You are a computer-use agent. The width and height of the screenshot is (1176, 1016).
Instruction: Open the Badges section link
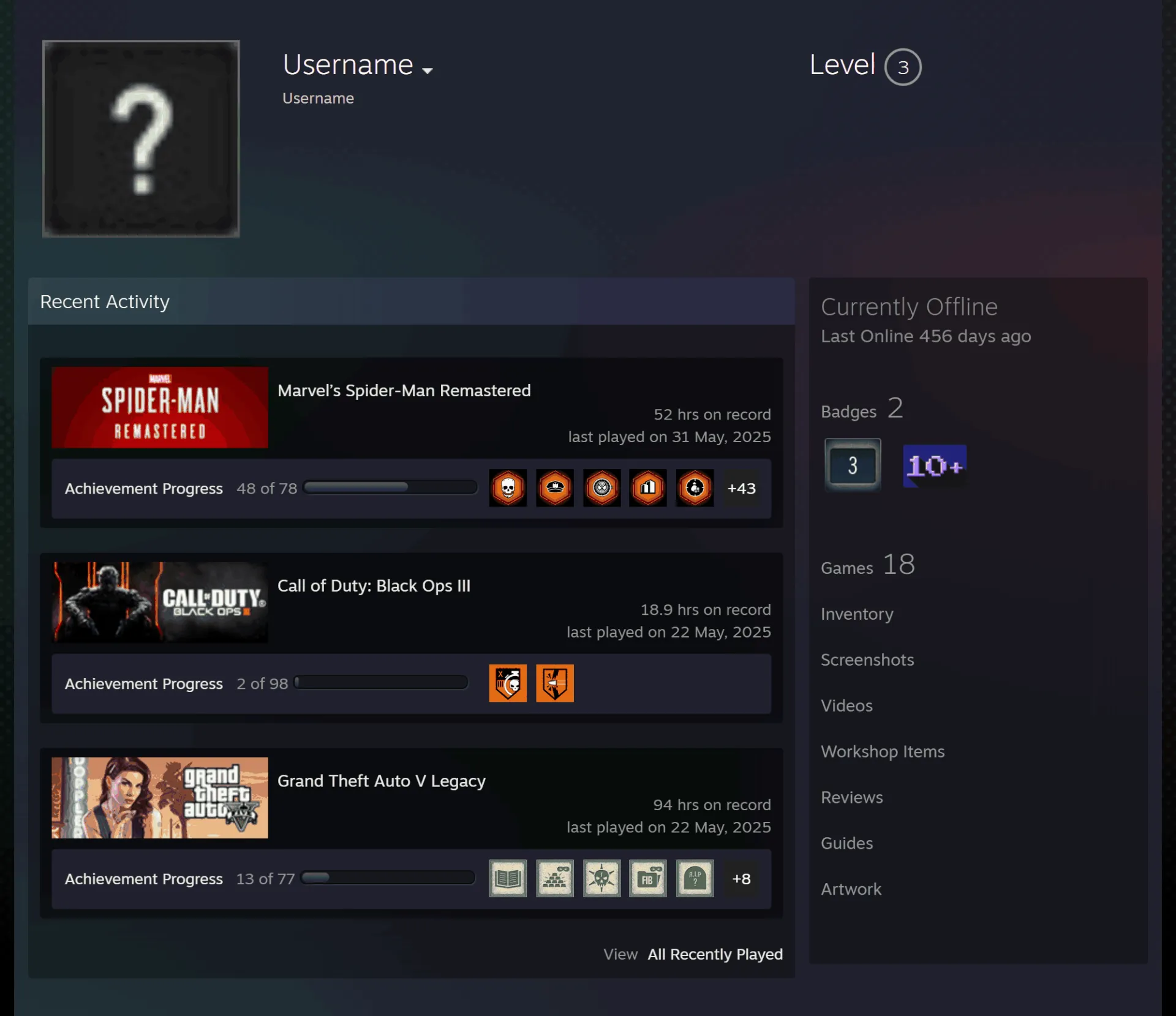[x=862, y=408]
